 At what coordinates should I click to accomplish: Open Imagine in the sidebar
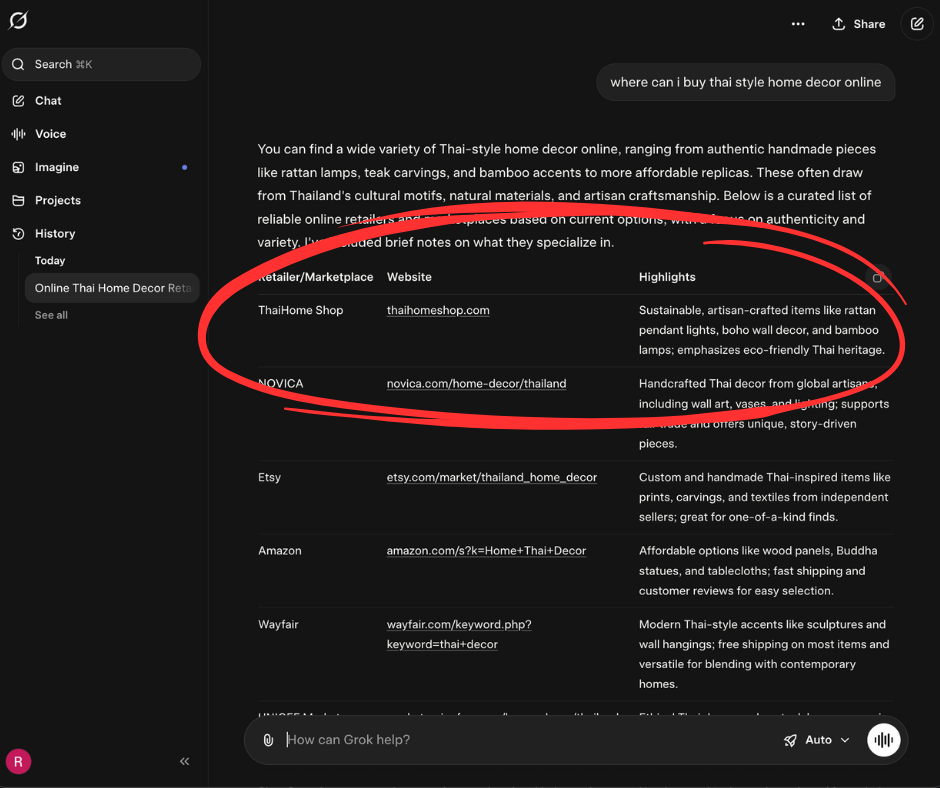click(56, 167)
